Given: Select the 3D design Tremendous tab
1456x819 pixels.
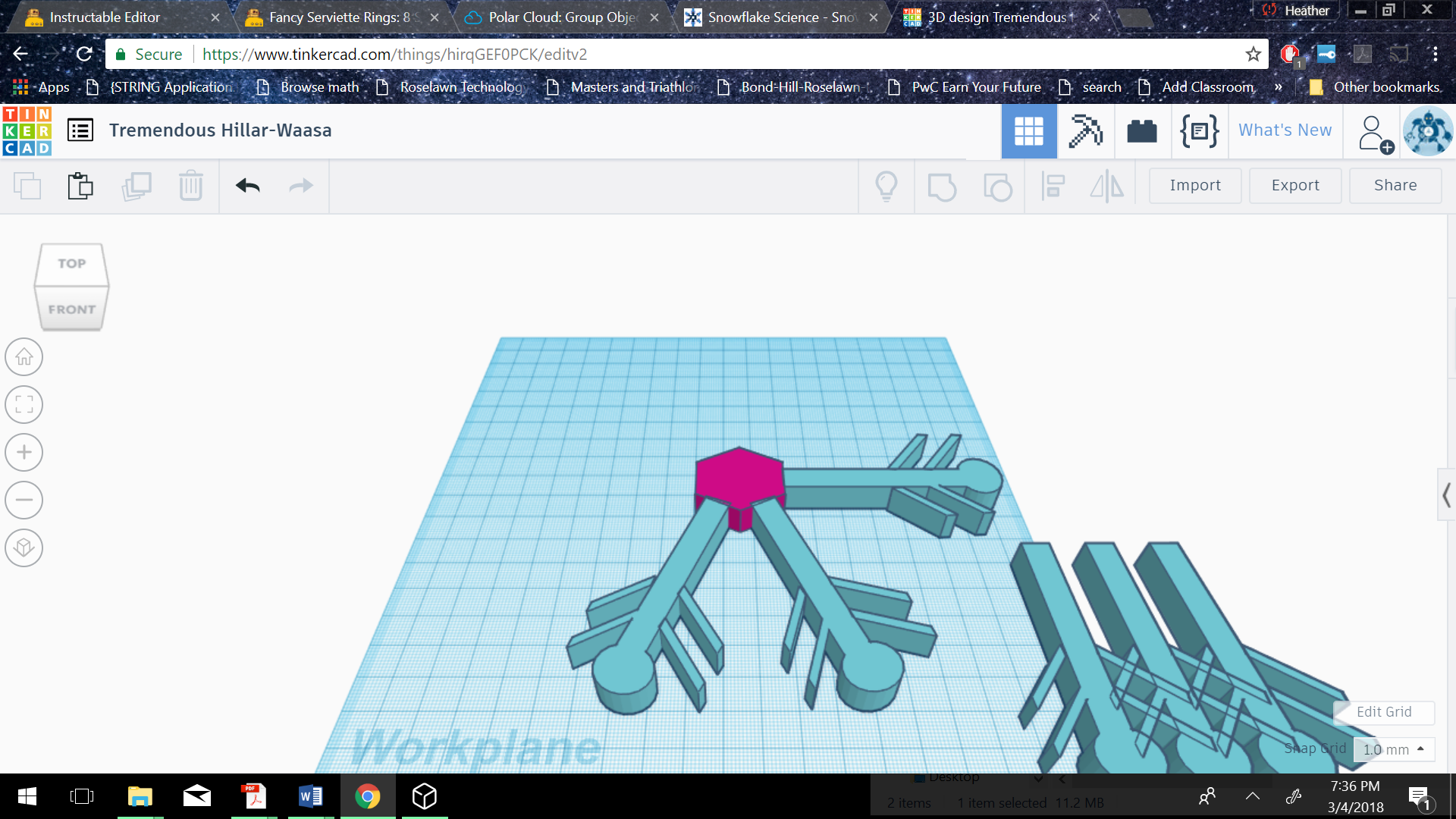Looking at the screenshot, I should tap(999, 17).
